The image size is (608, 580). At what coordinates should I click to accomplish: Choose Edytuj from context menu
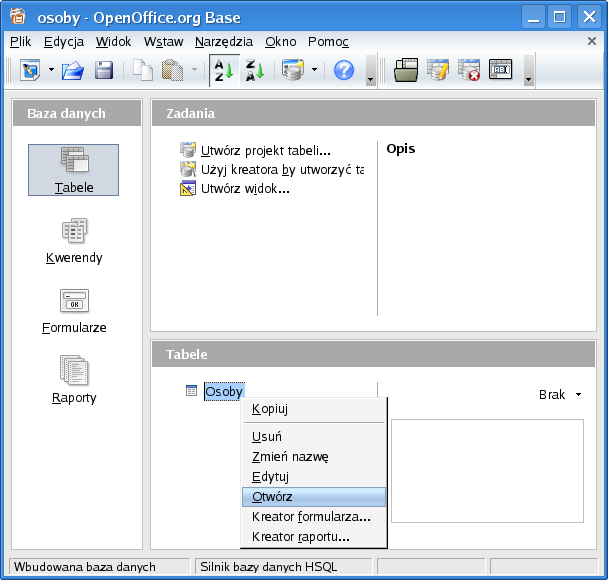(314, 477)
